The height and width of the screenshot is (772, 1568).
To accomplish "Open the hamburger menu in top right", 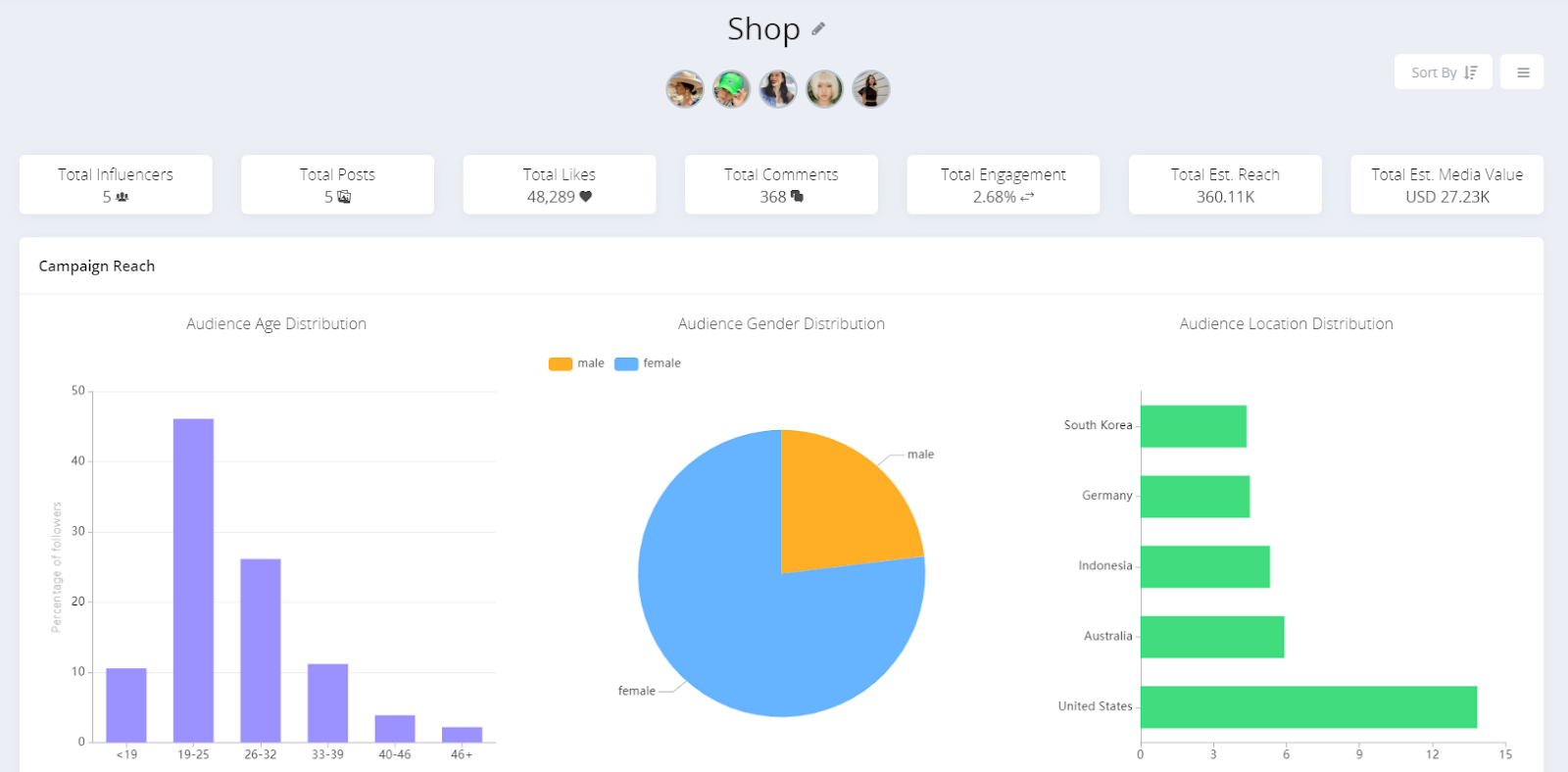I will coord(1522,72).
